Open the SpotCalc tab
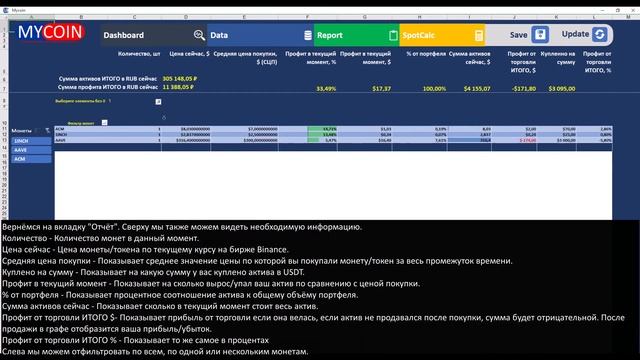The image size is (640, 360). point(442,35)
